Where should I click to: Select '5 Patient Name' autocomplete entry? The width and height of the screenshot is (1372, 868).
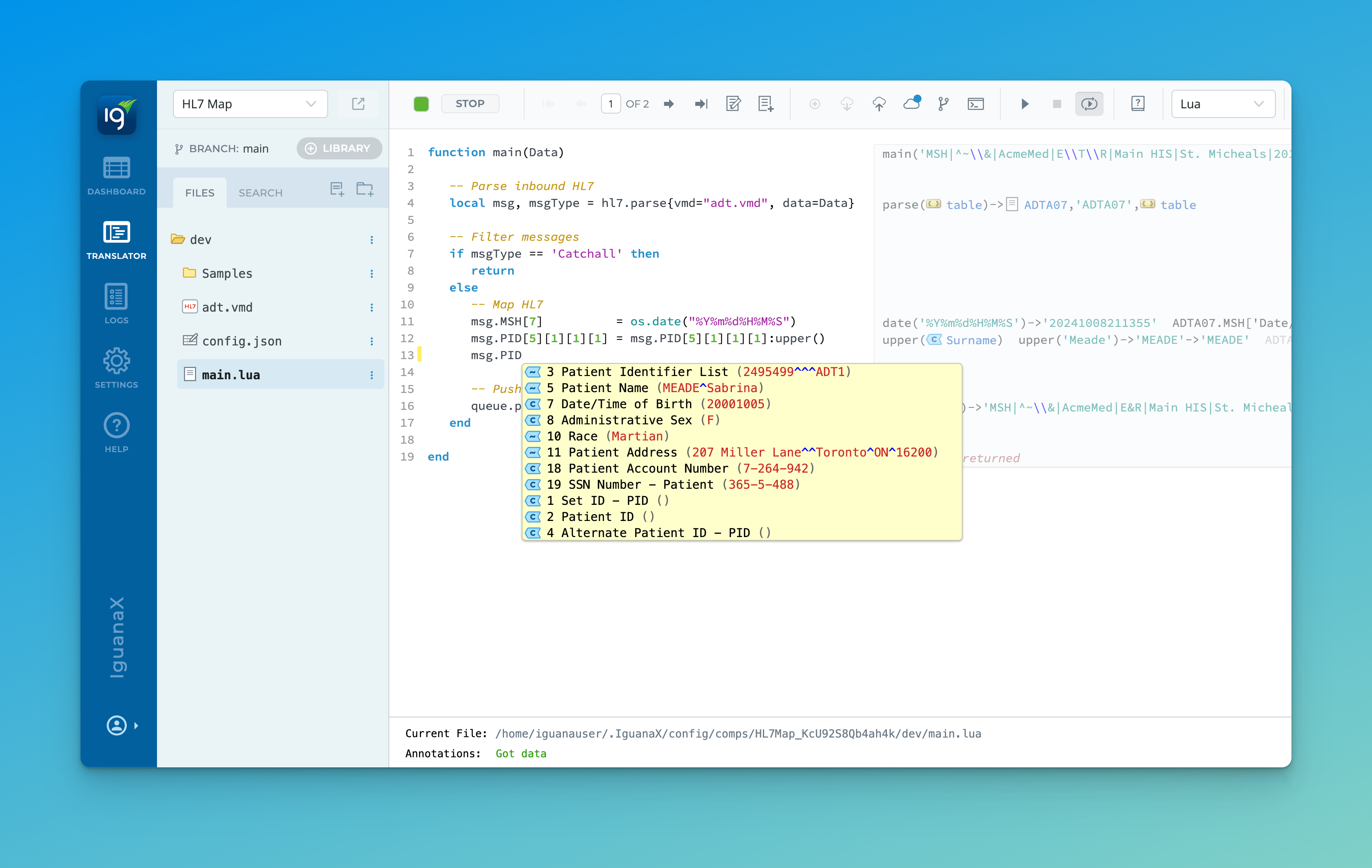(742, 388)
